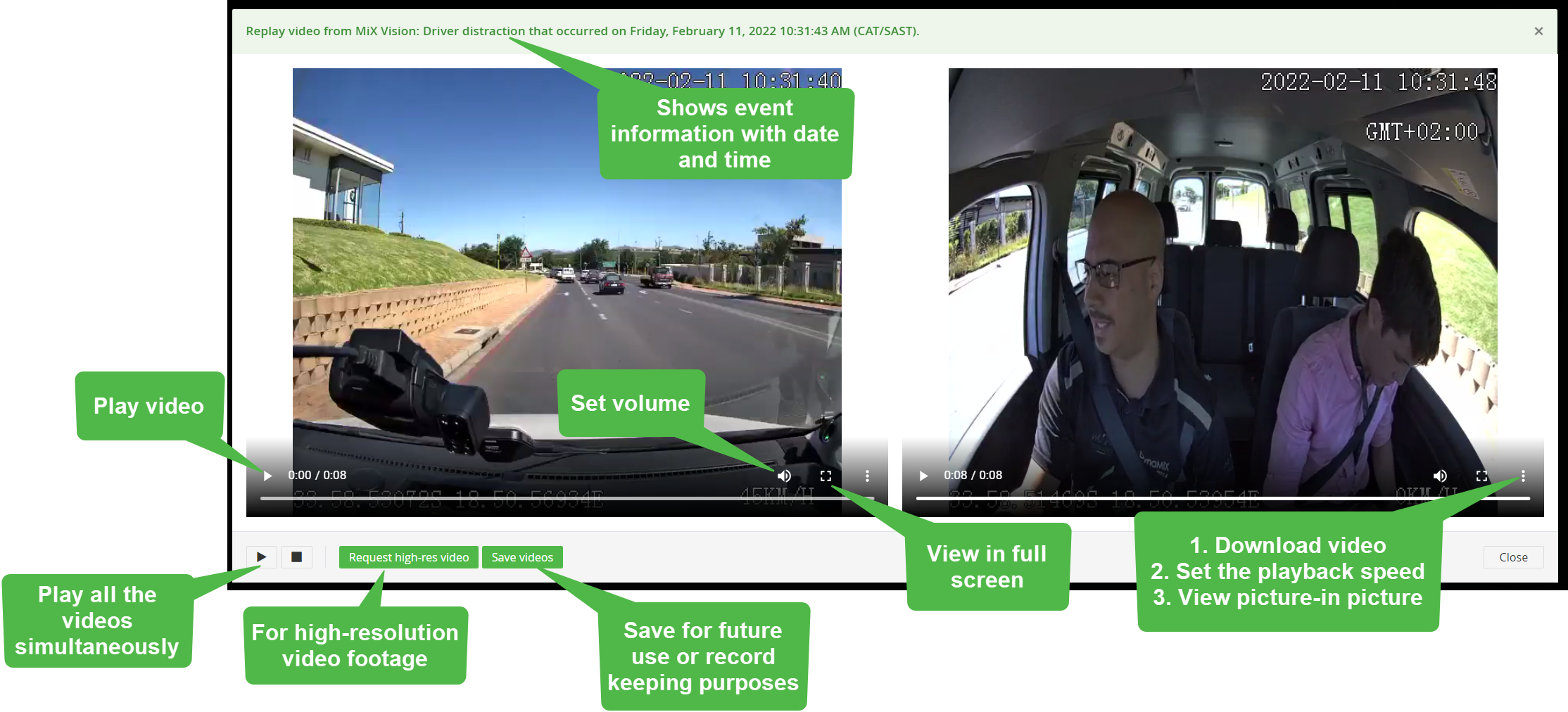
Task: Expand the right video to full screen
Action: click(x=1481, y=476)
